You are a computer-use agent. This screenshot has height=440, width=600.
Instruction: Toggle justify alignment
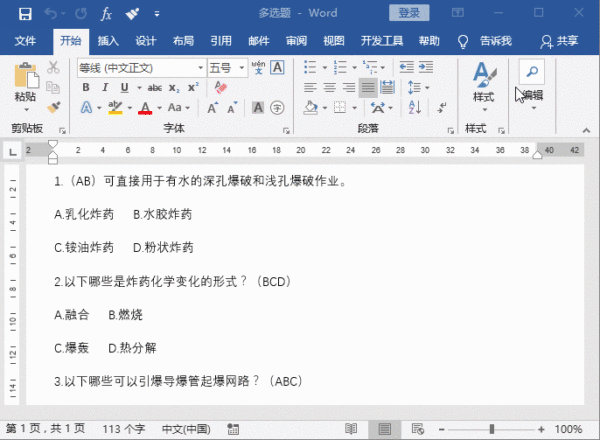pos(368,88)
